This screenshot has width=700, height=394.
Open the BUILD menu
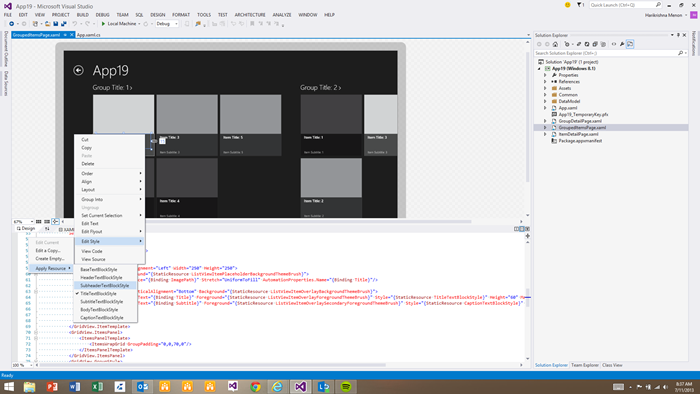[x=83, y=15]
